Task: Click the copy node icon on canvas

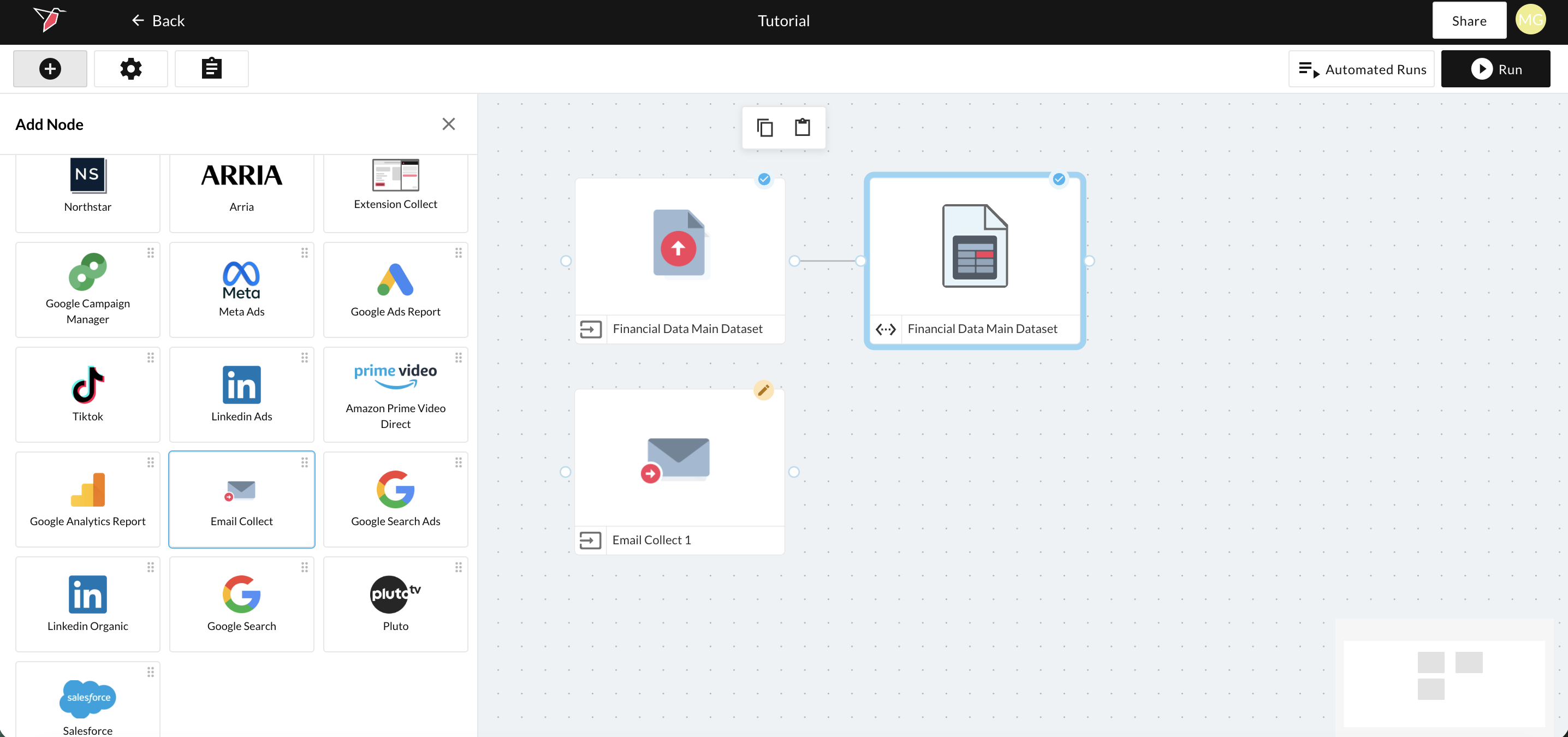Action: pos(764,128)
